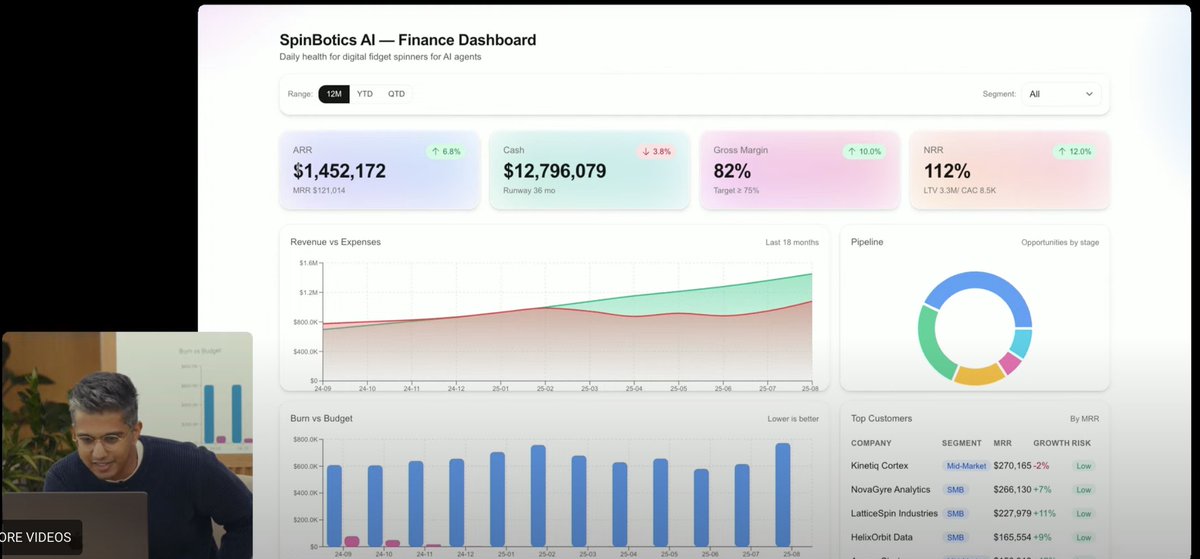Viewport: 1200px width, 559px height.
Task: Click the 24-09 pink burn bar
Action: [351, 541]
